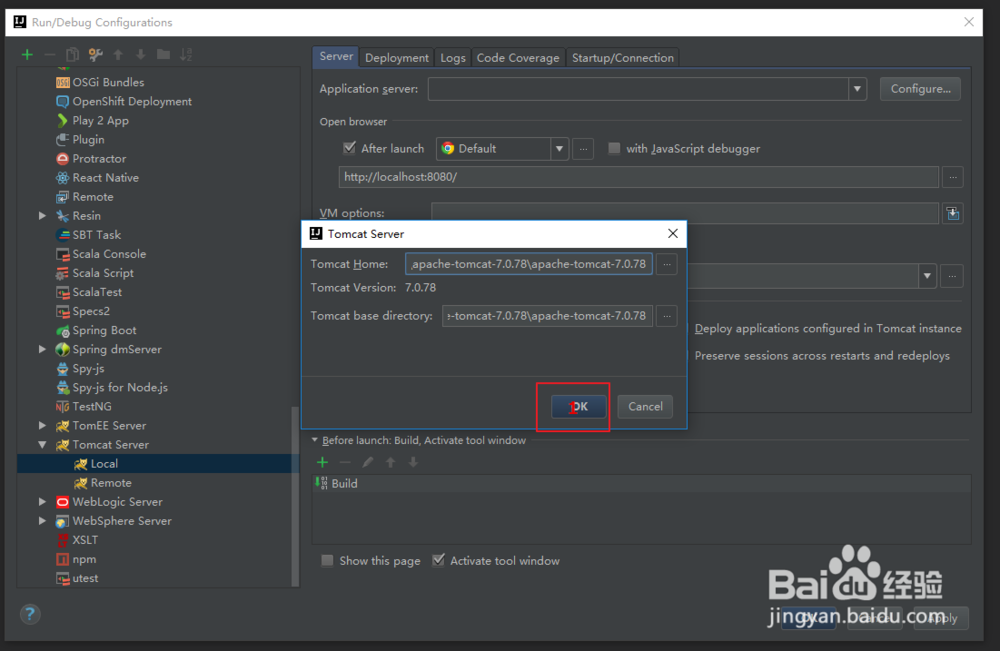Remove configuration with the minus icon
This screenshot has height=651, width=1000.
49,55
